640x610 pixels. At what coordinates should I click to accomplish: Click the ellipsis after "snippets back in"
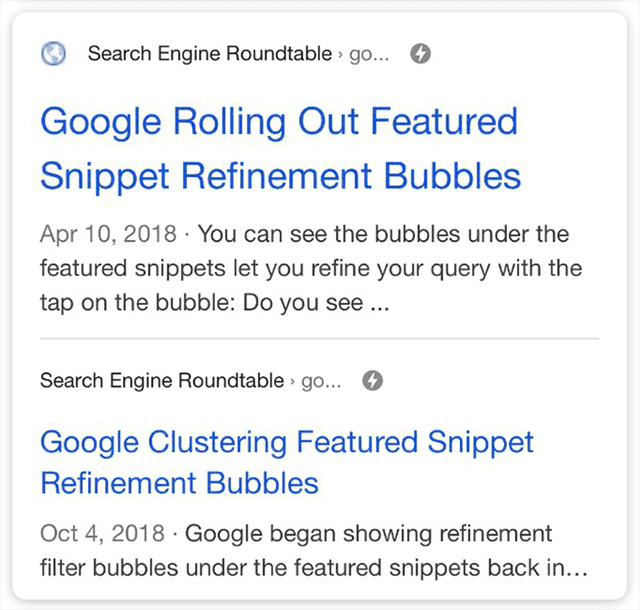click(575, 569)
